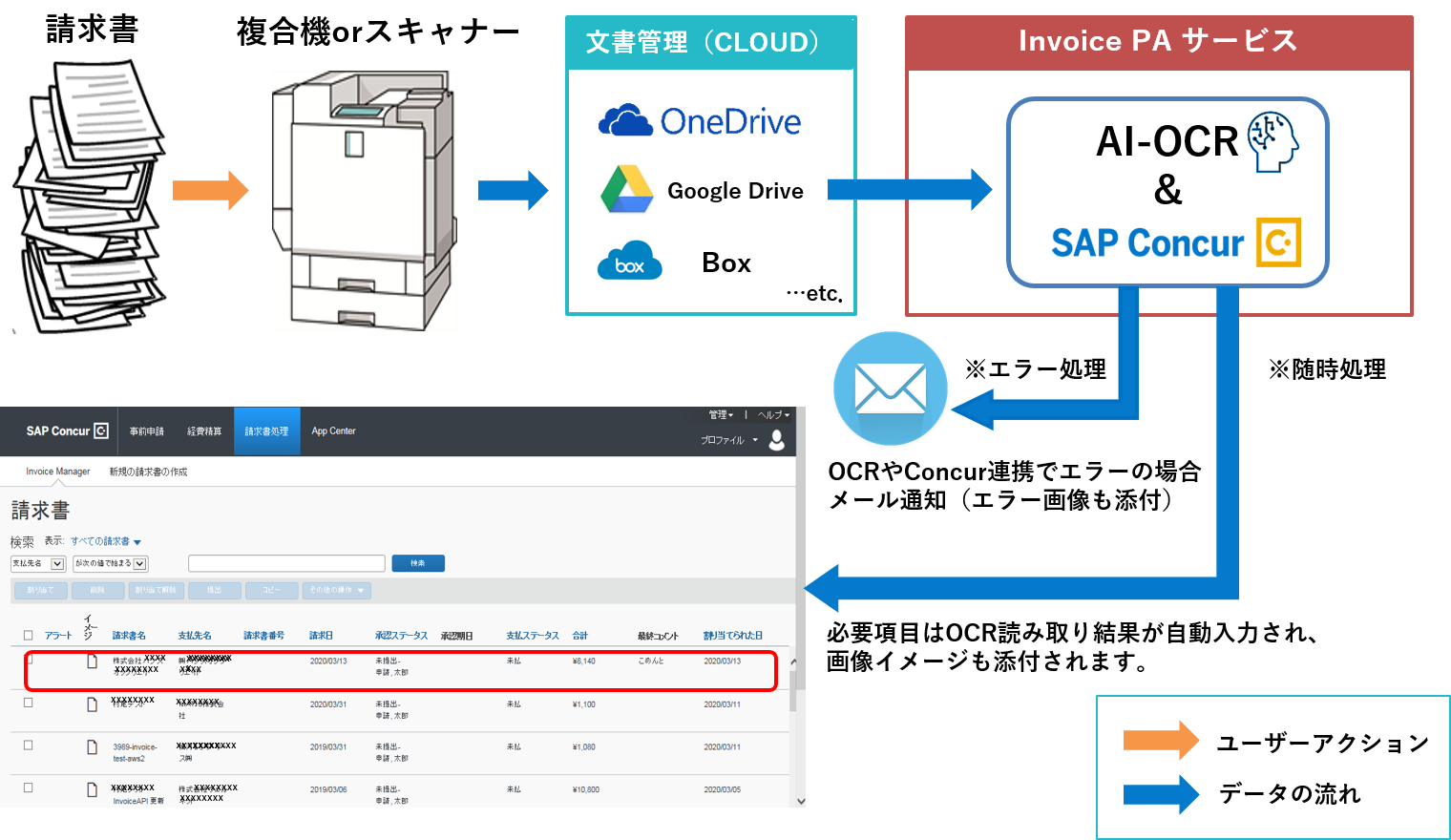Click the ¥1,100 total amount cell
Screen dimensions: 1451x840
(x=583, y=704)
